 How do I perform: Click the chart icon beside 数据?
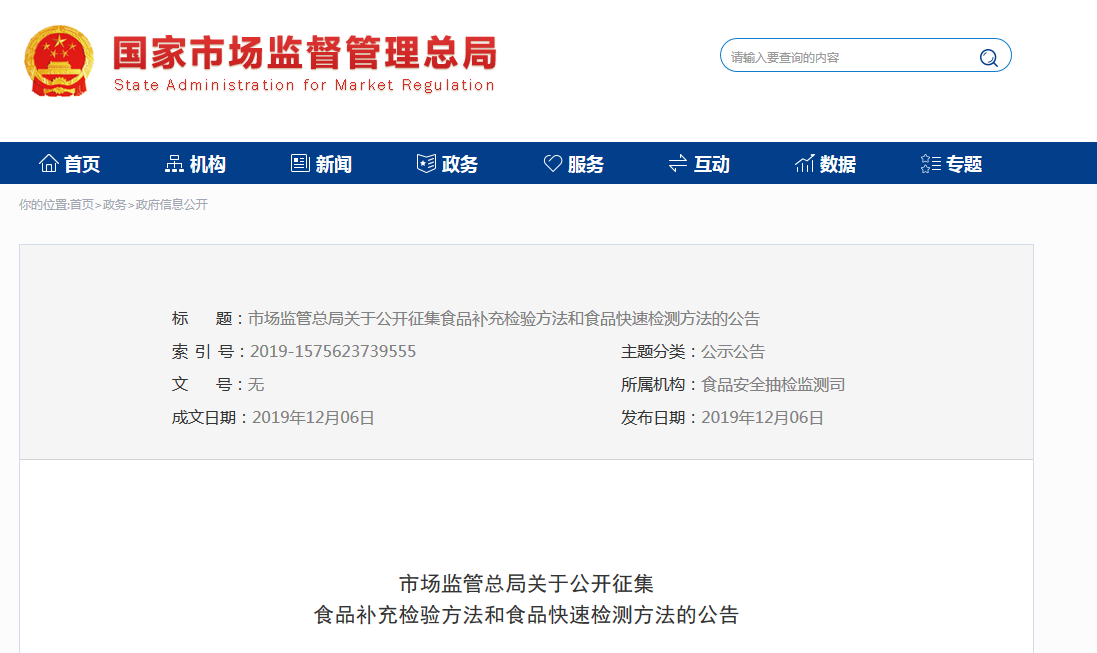[x=805, y=163]
